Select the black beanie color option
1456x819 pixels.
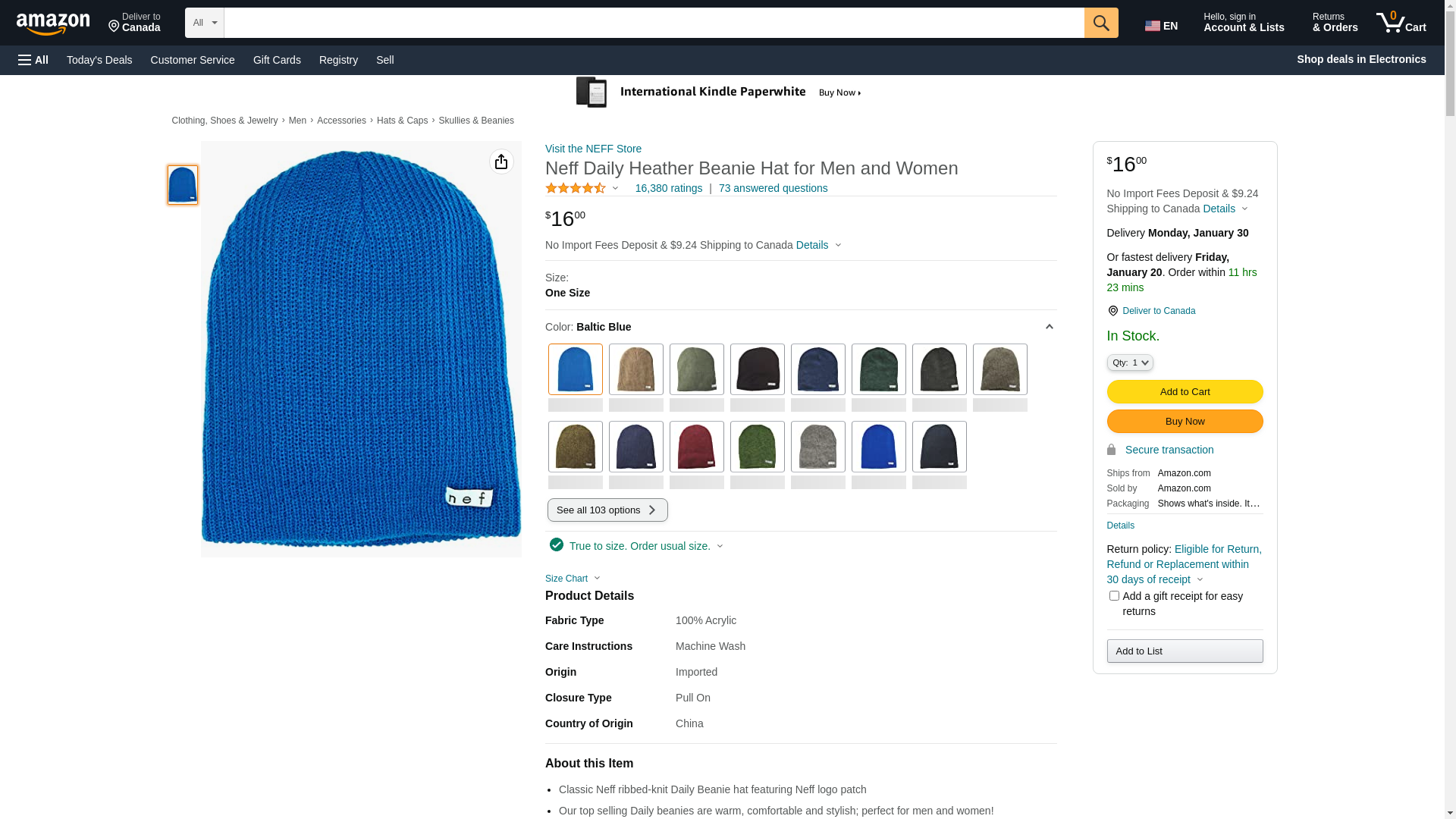coord(757,369)
